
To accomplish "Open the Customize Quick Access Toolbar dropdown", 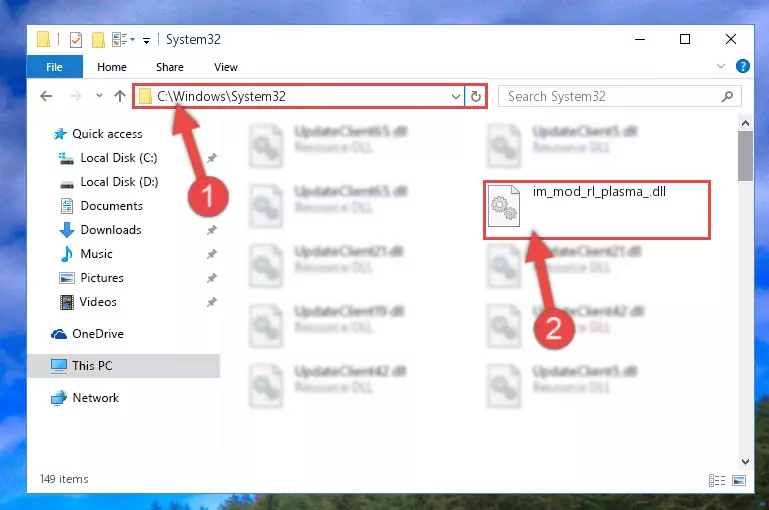I will click(146, 40).
